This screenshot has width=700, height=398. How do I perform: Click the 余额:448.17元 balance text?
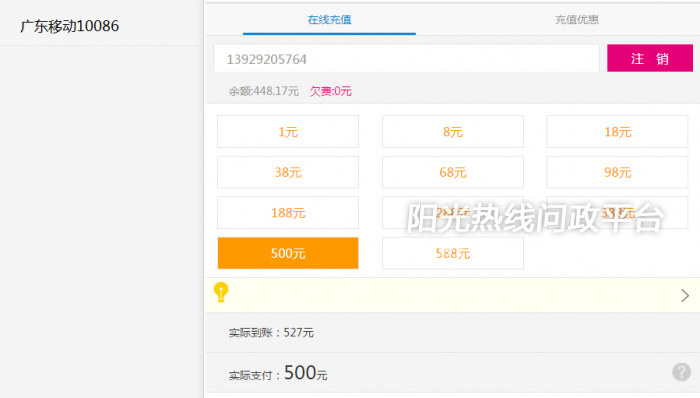[263, 91]
